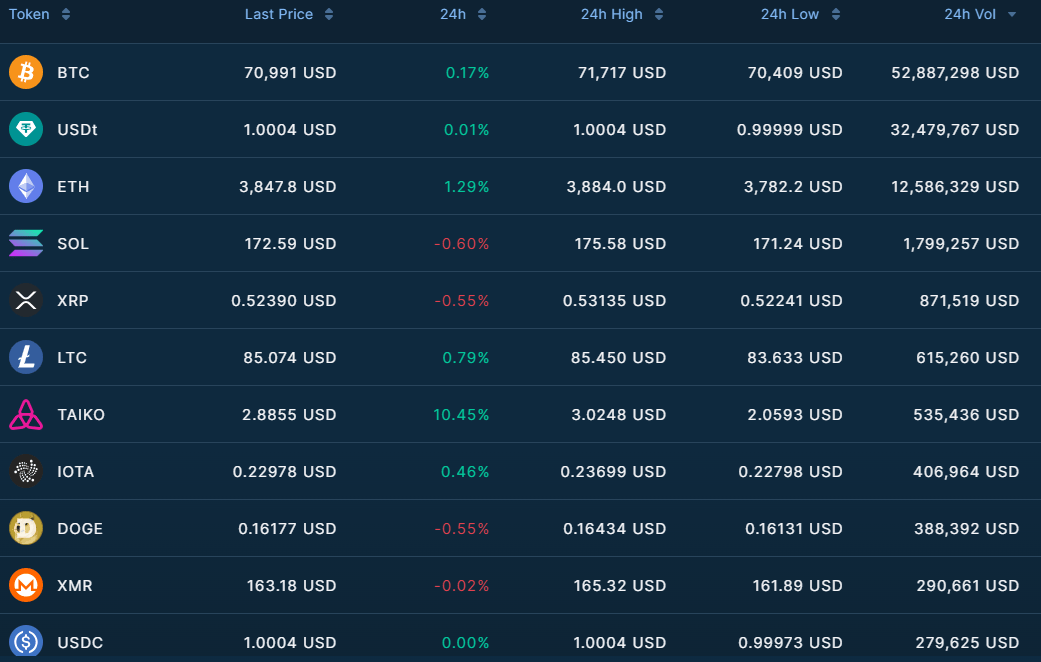Select the pink TAIKO logo
This screenshot has height=662, width=1041.
[26, 414]
